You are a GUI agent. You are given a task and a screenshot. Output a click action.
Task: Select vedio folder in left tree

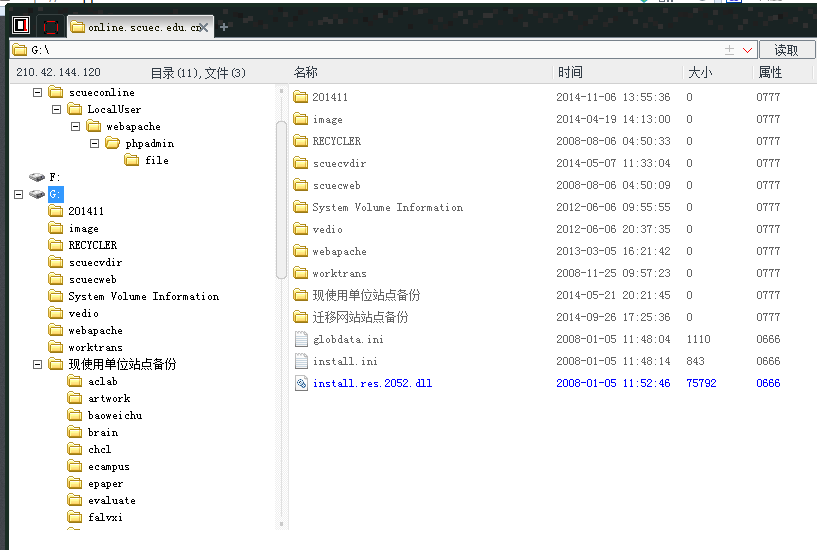(x=73, y=313)
